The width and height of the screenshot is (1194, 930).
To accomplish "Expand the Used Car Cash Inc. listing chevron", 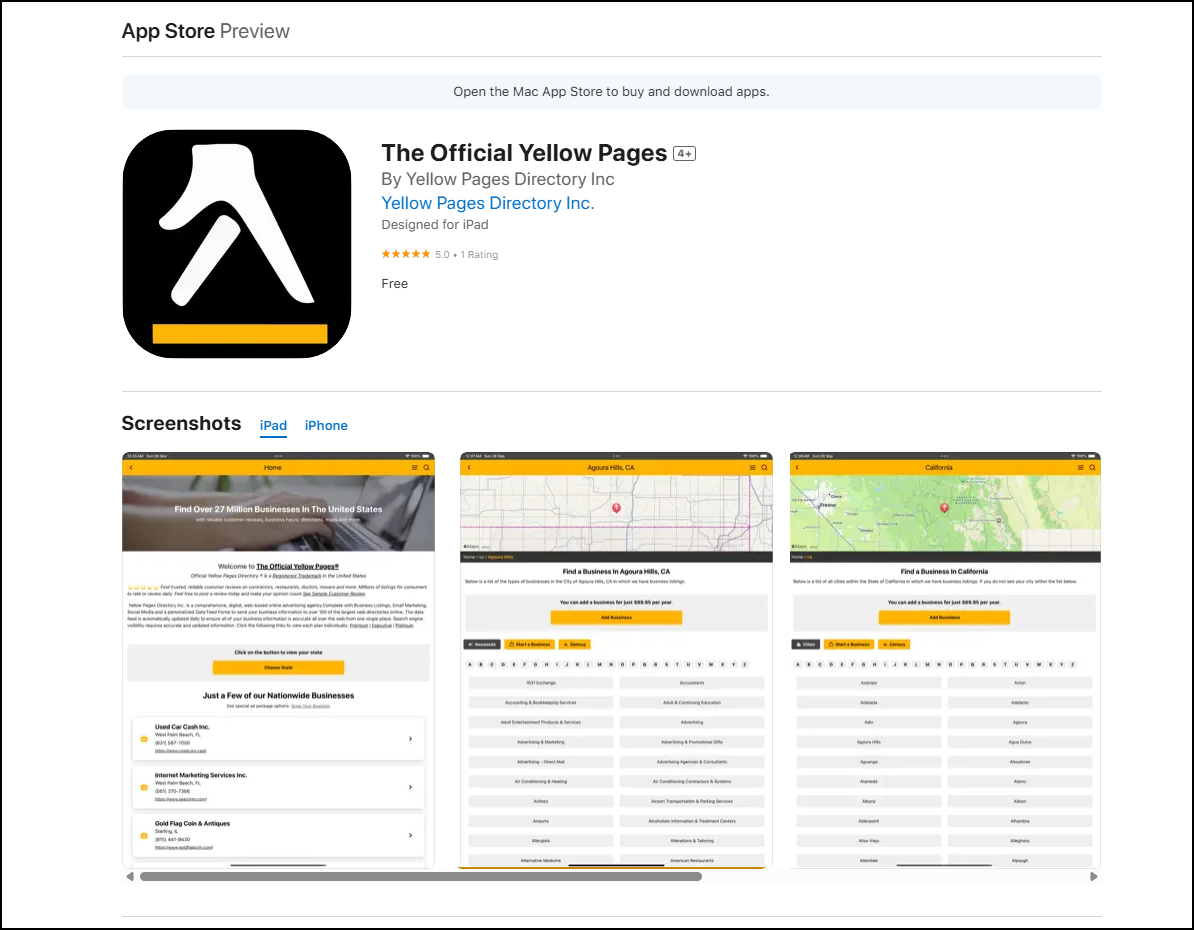I will pos(411,739).
